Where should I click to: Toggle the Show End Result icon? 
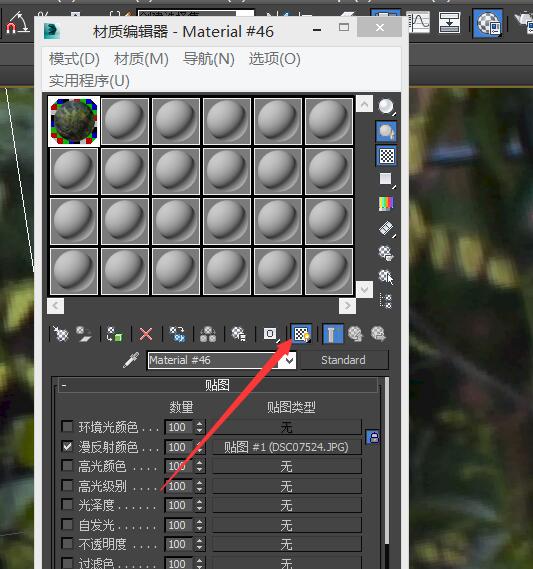pyautogui.click(x=332, y=334)
